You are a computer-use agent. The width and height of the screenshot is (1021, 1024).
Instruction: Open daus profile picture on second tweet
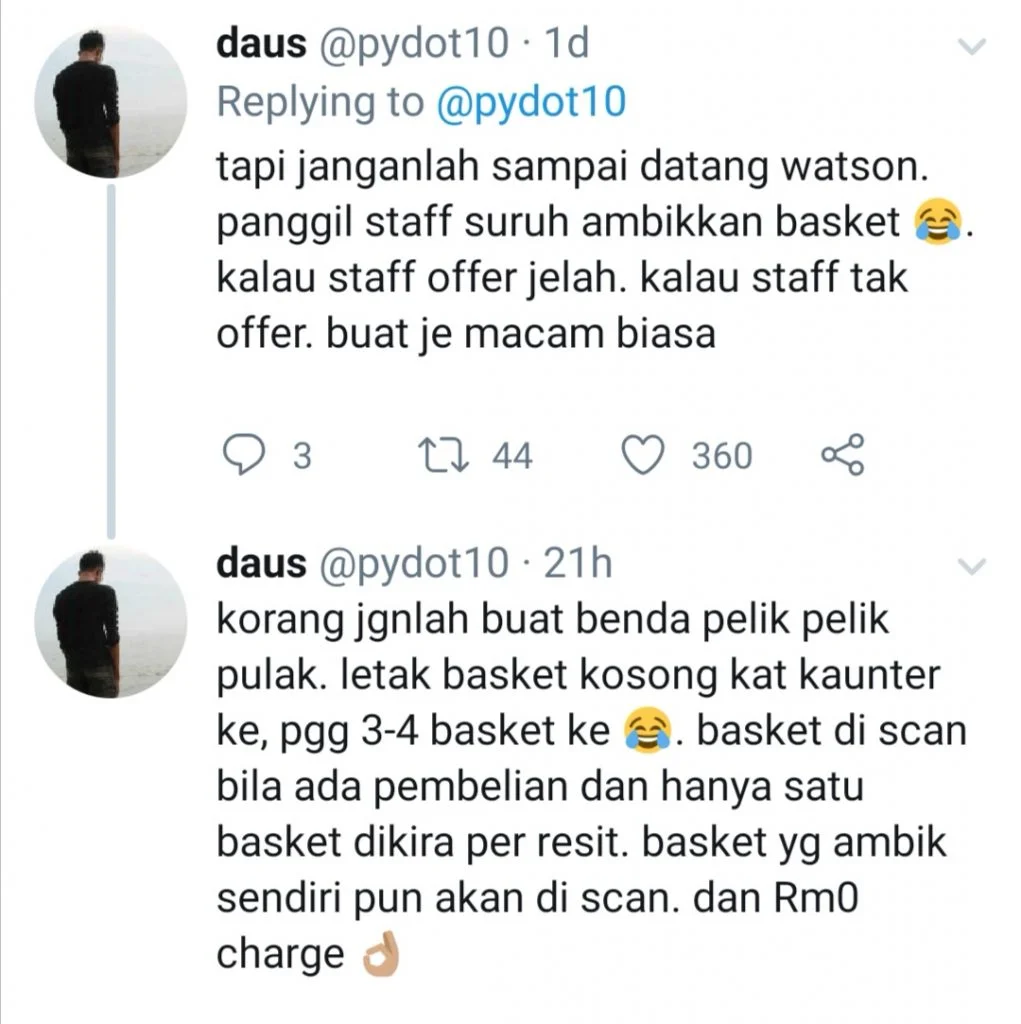110,622
